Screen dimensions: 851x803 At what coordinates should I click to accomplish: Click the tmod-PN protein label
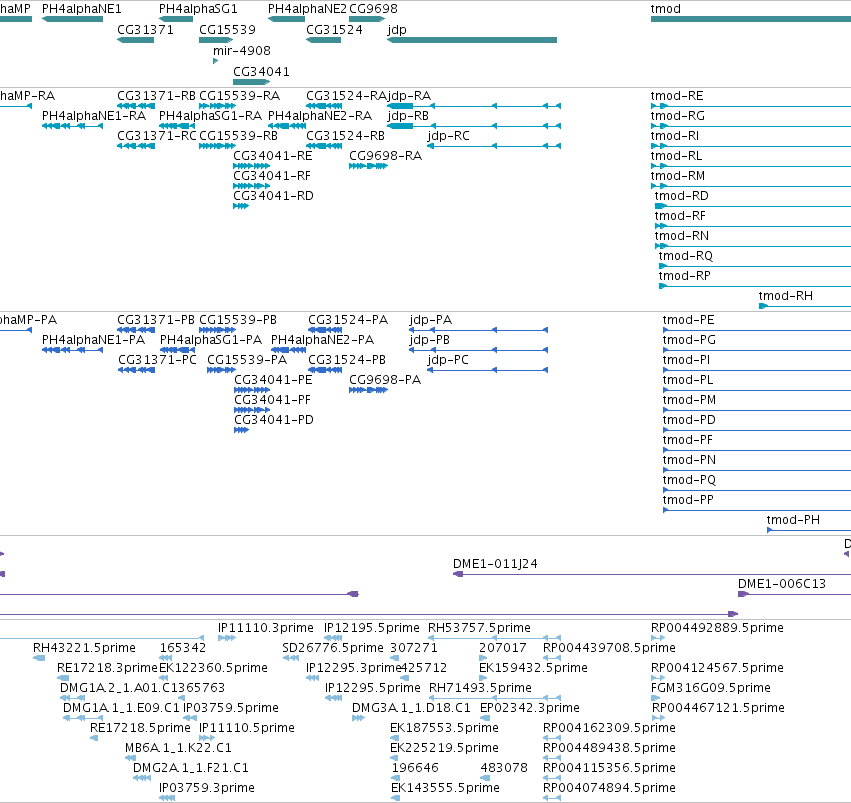[689, 460]
